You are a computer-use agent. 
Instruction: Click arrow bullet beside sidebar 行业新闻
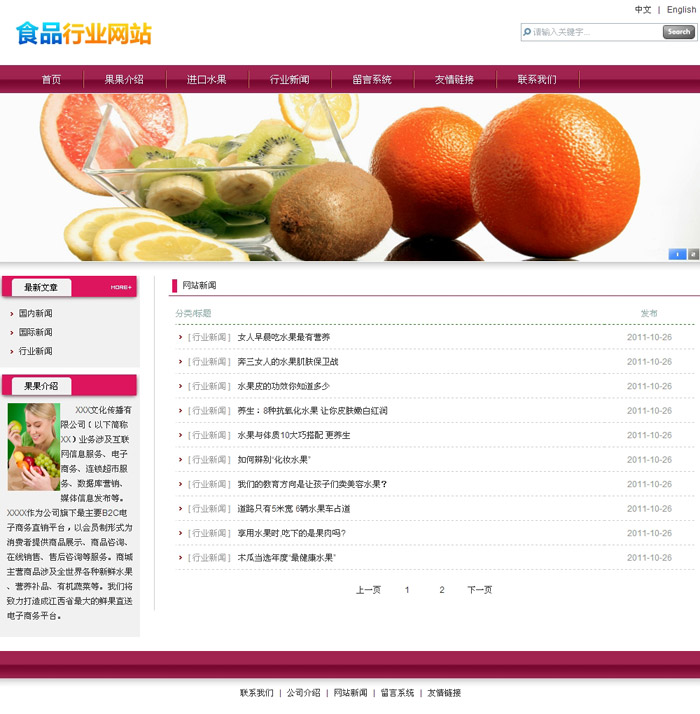click(x=11, y=352)
